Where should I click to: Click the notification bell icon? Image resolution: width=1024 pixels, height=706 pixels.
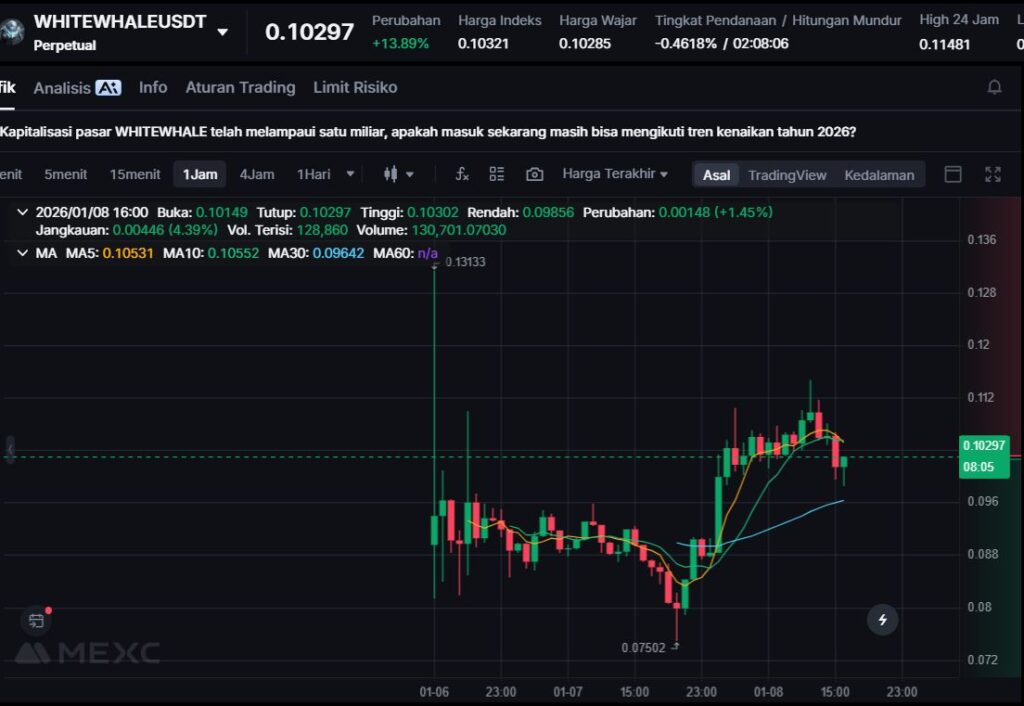point(994,87)
